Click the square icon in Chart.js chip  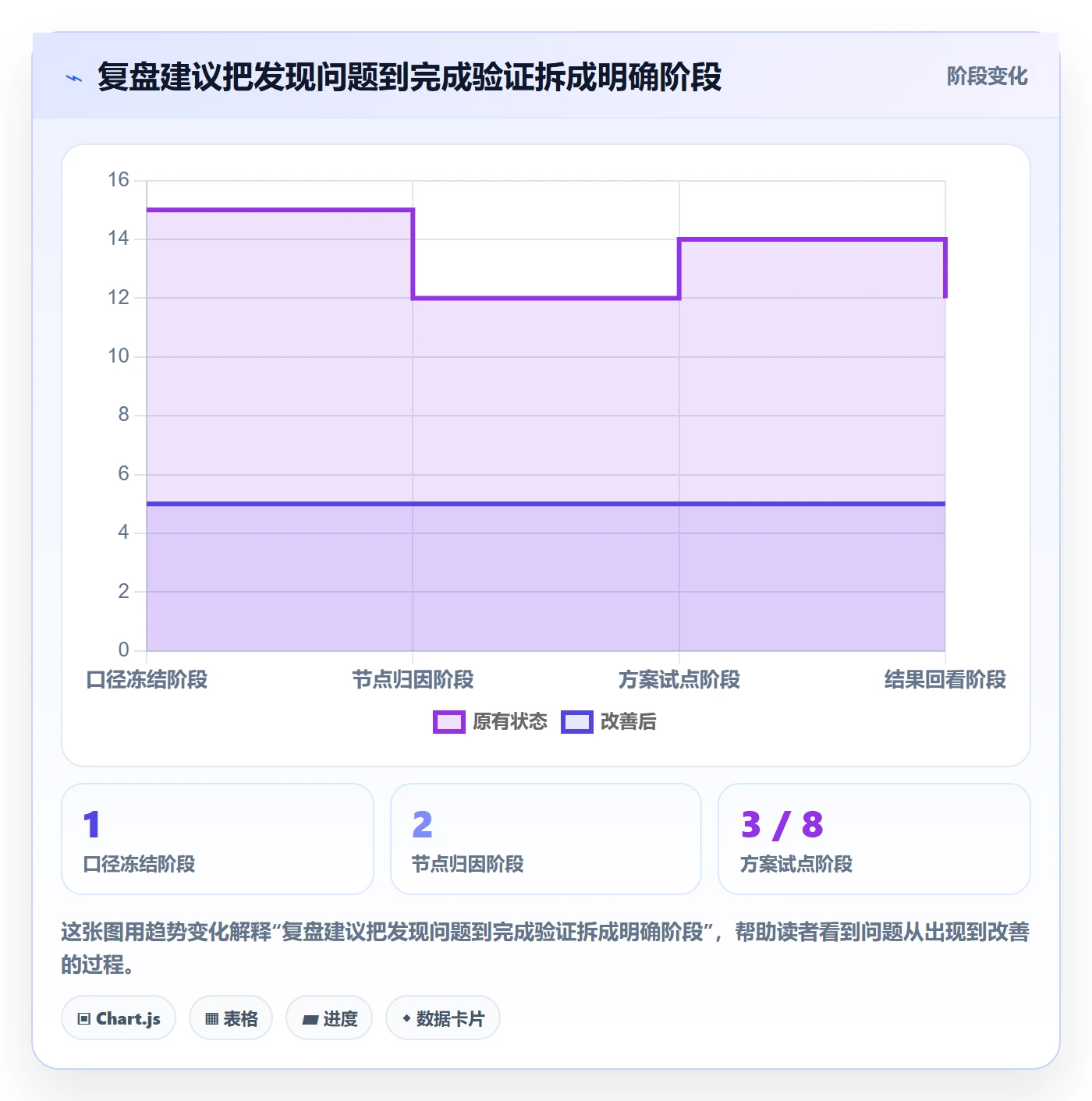tap(84, 1018)
